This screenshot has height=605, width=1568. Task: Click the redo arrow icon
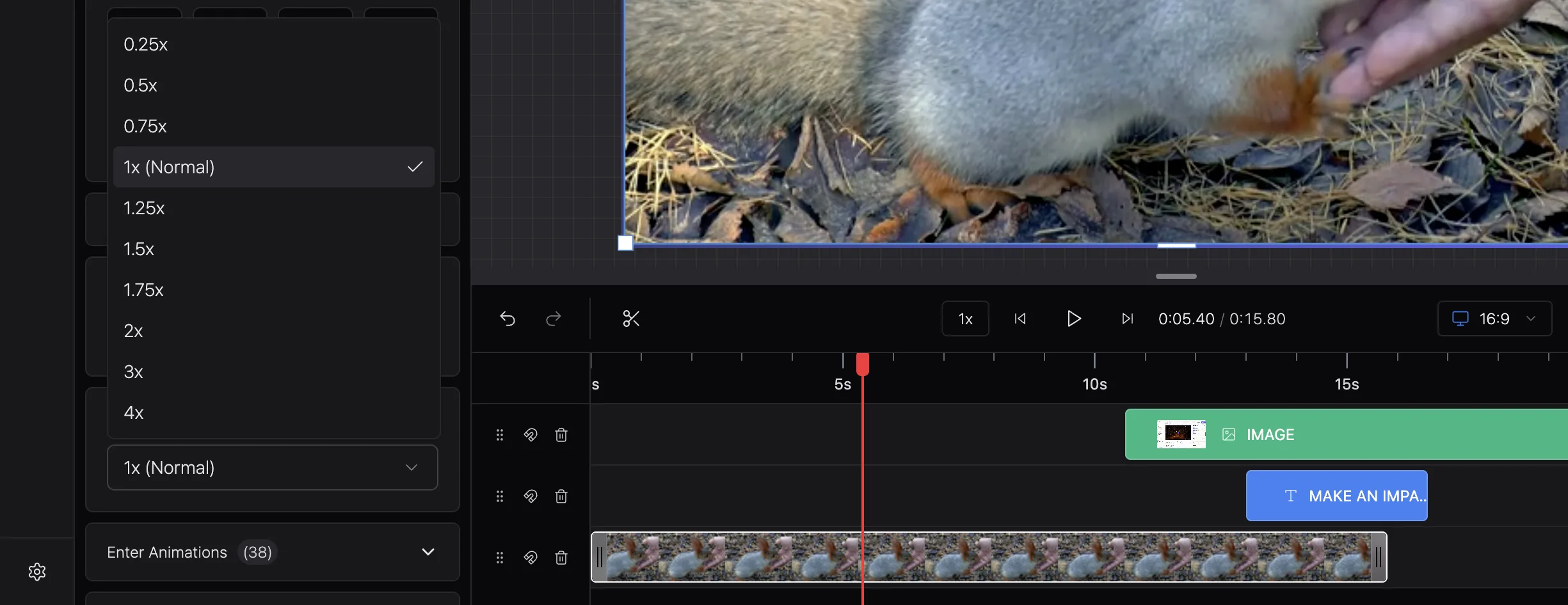tap(554, 318)
